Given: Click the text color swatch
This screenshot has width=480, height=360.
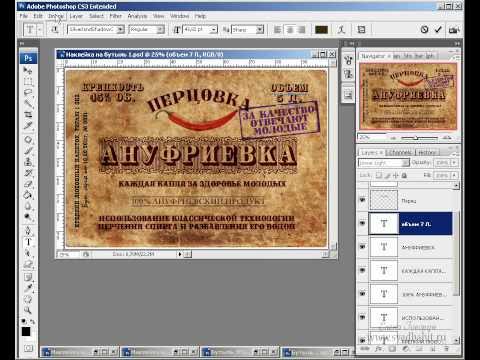Looking at the screenshot, I should point(321,30).
